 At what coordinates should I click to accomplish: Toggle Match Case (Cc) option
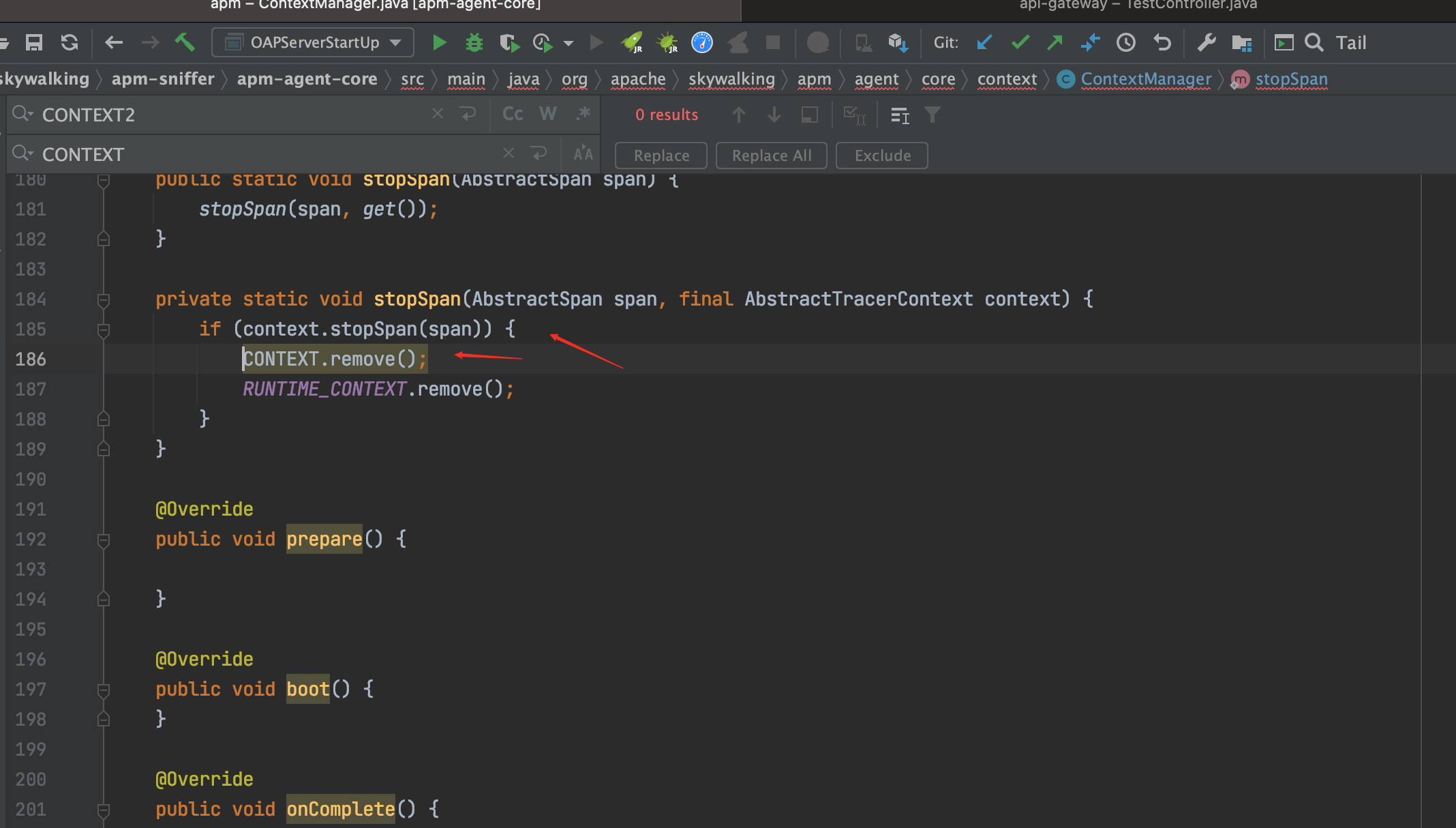513,114
